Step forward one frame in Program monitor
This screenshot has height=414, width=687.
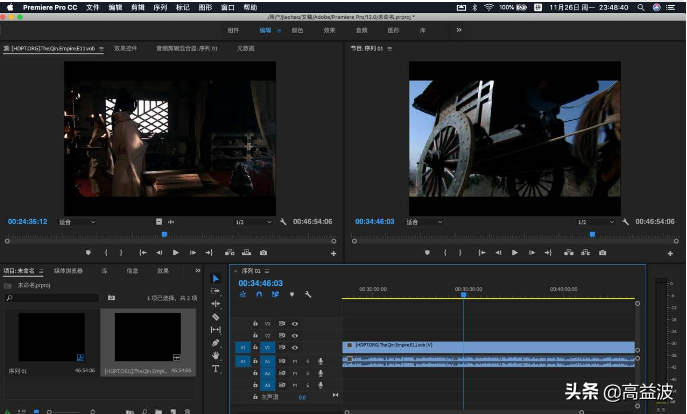click(x=531, y=253)
